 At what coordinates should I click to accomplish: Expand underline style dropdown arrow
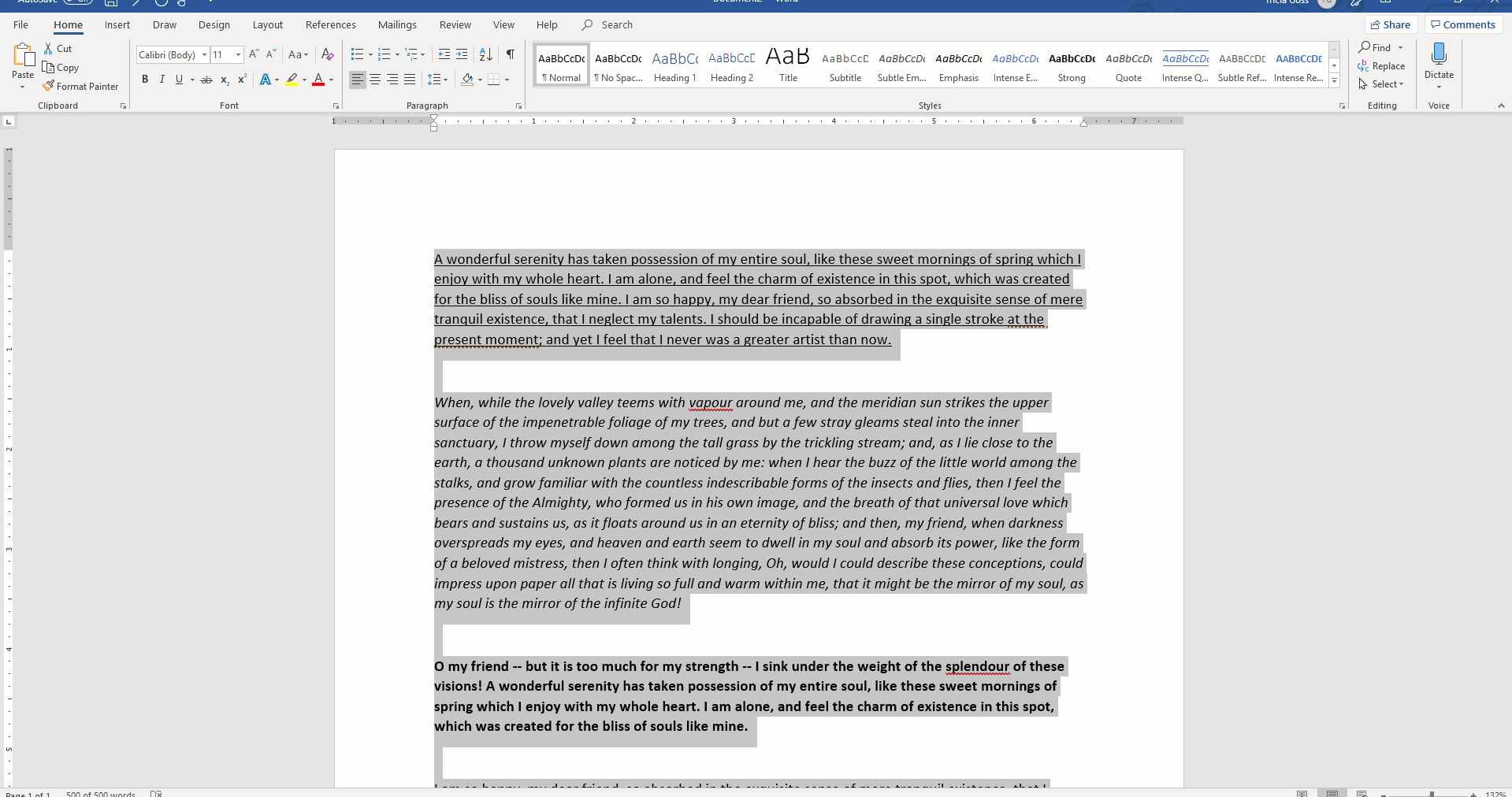tap(192, 80)
